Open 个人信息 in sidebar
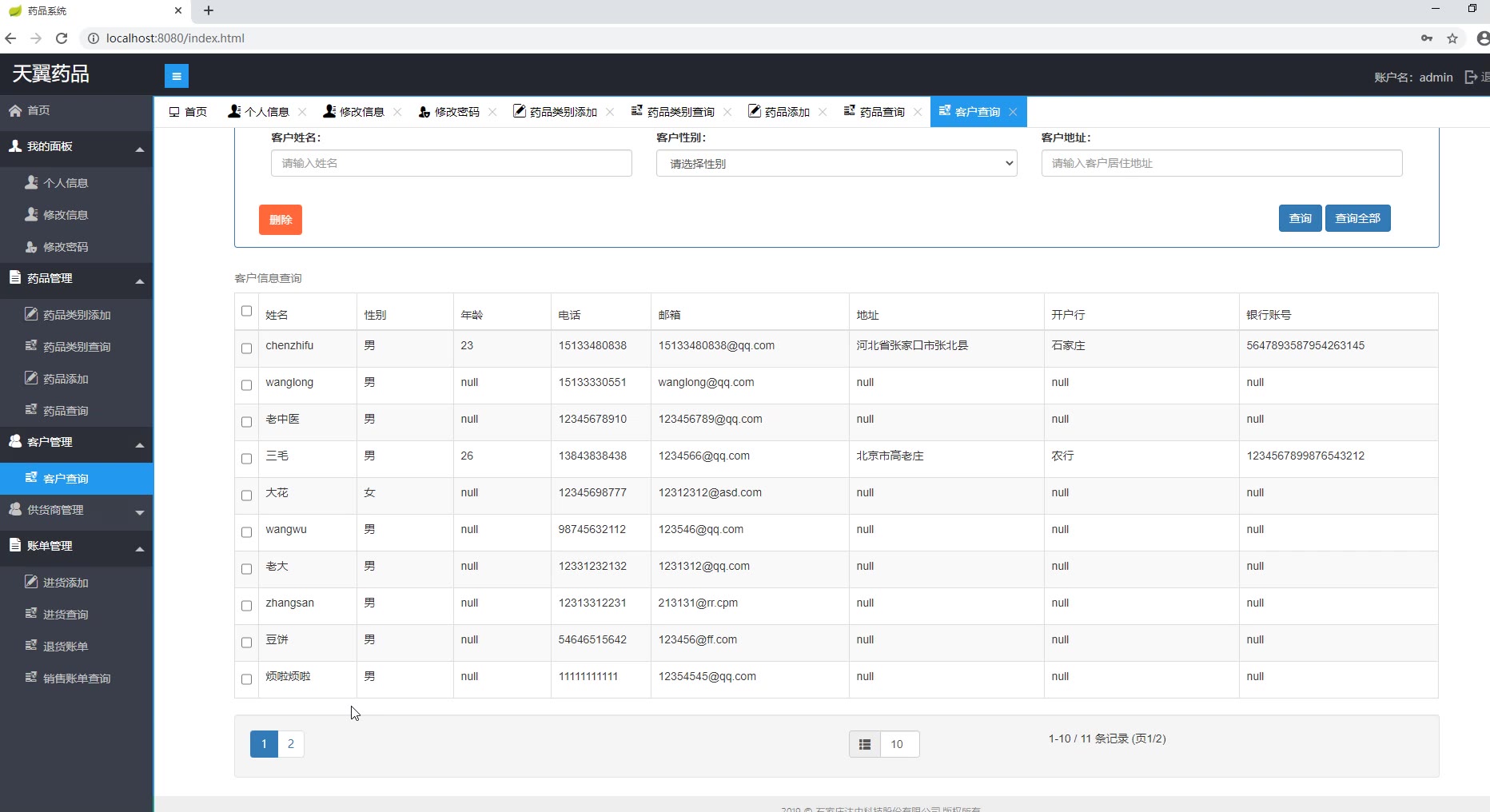 [77, 183]
